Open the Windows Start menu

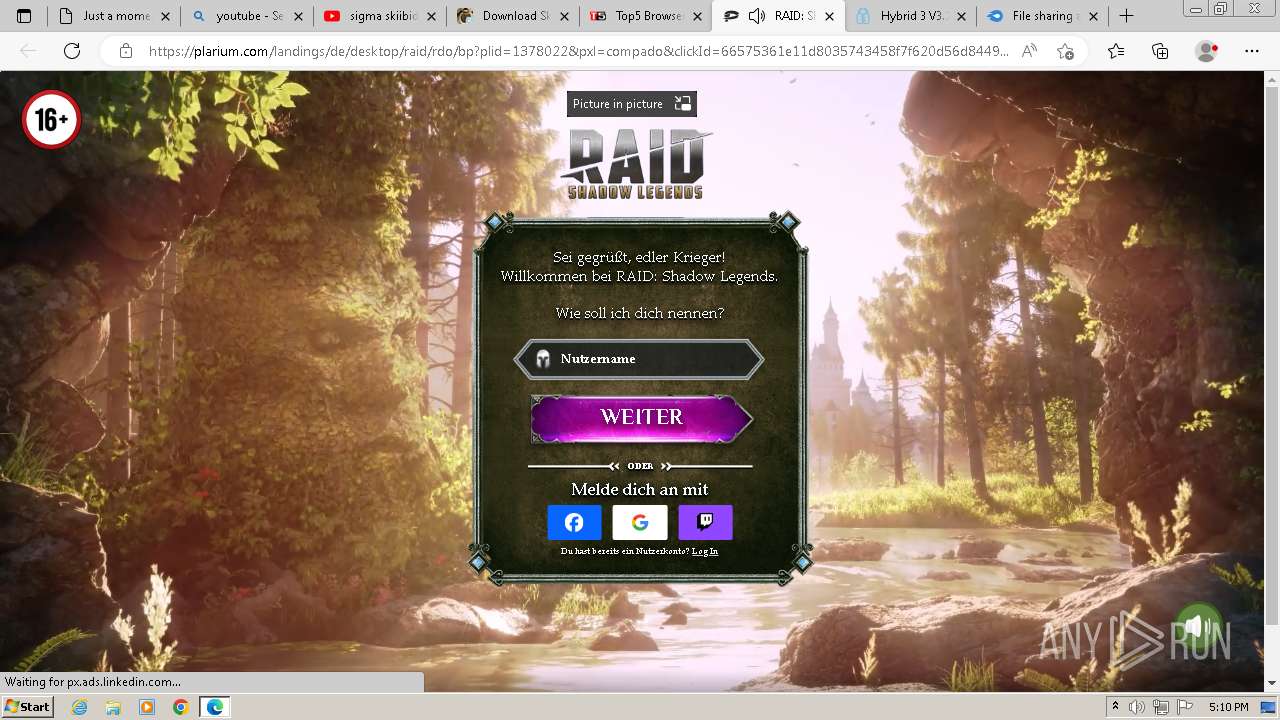pyautogui.click(x=27, y=707)
